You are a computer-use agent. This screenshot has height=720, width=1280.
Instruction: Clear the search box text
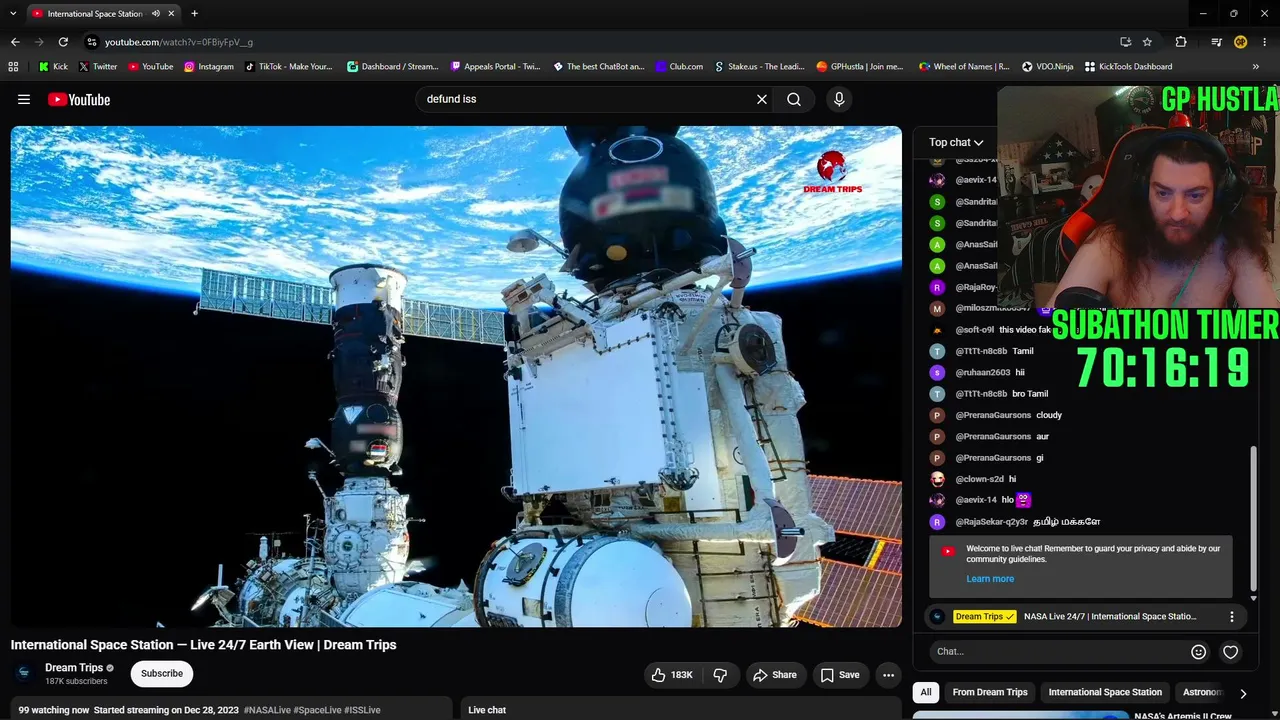[762, 99]
